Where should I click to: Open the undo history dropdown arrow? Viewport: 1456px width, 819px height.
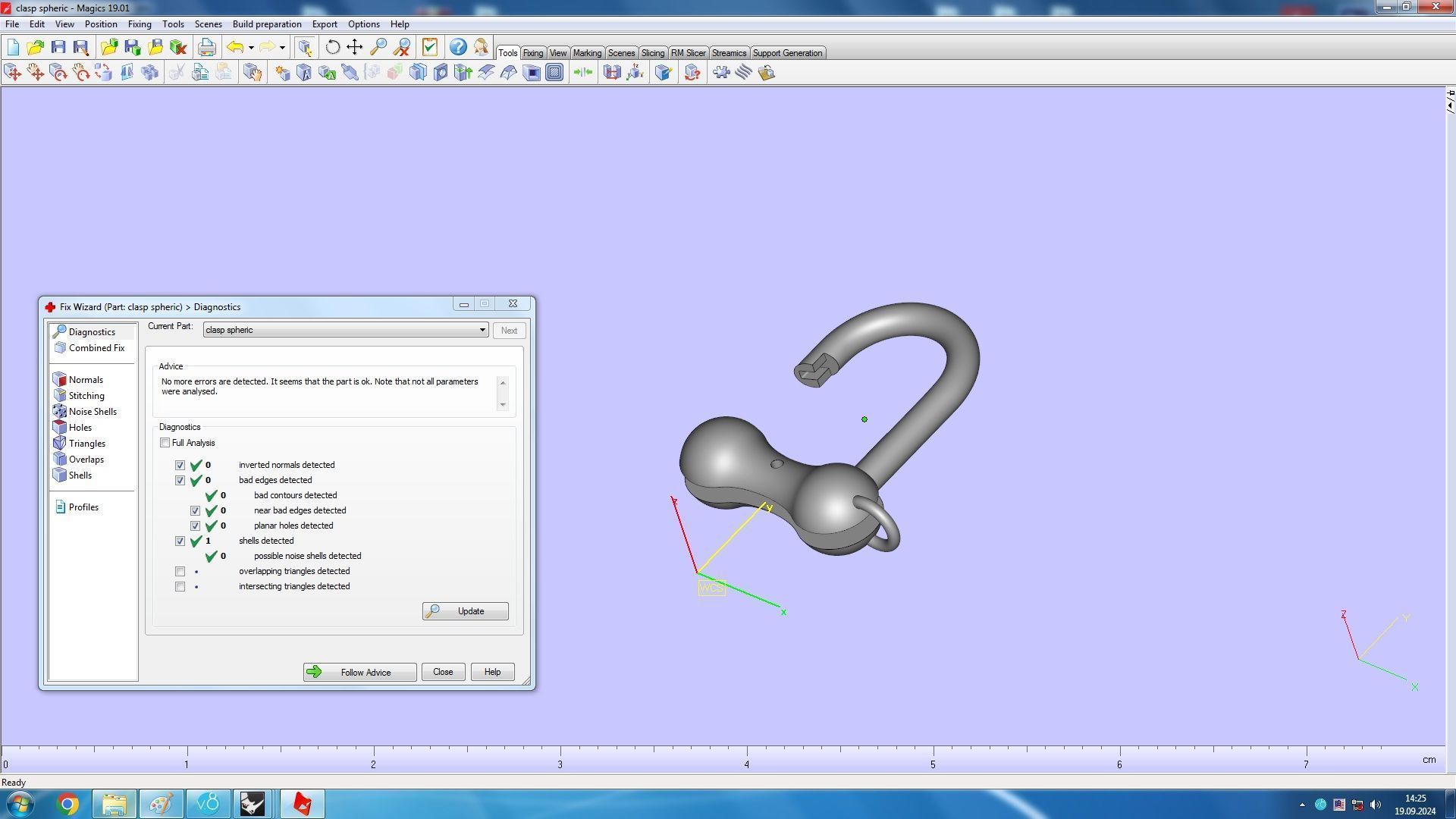(x=251, y=48)
